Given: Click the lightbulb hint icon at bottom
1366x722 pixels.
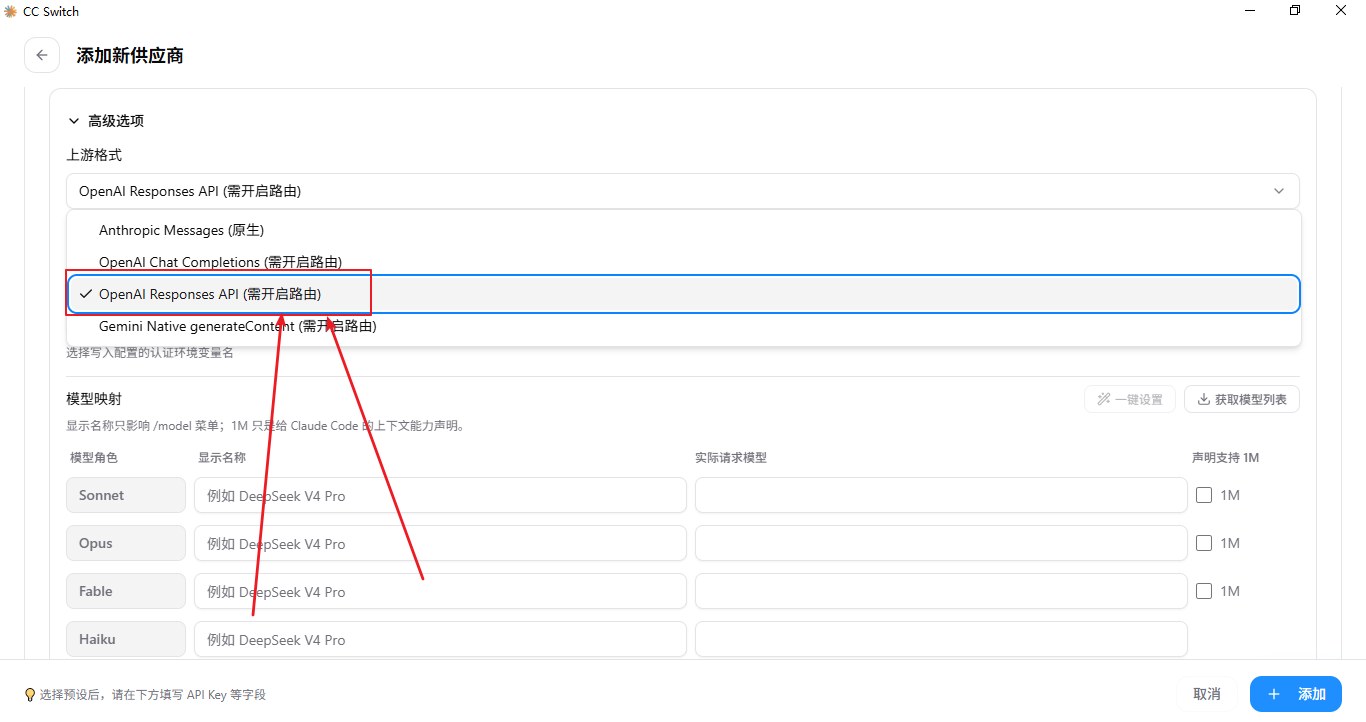Looking at the screenshot, I should coord(30,694).
